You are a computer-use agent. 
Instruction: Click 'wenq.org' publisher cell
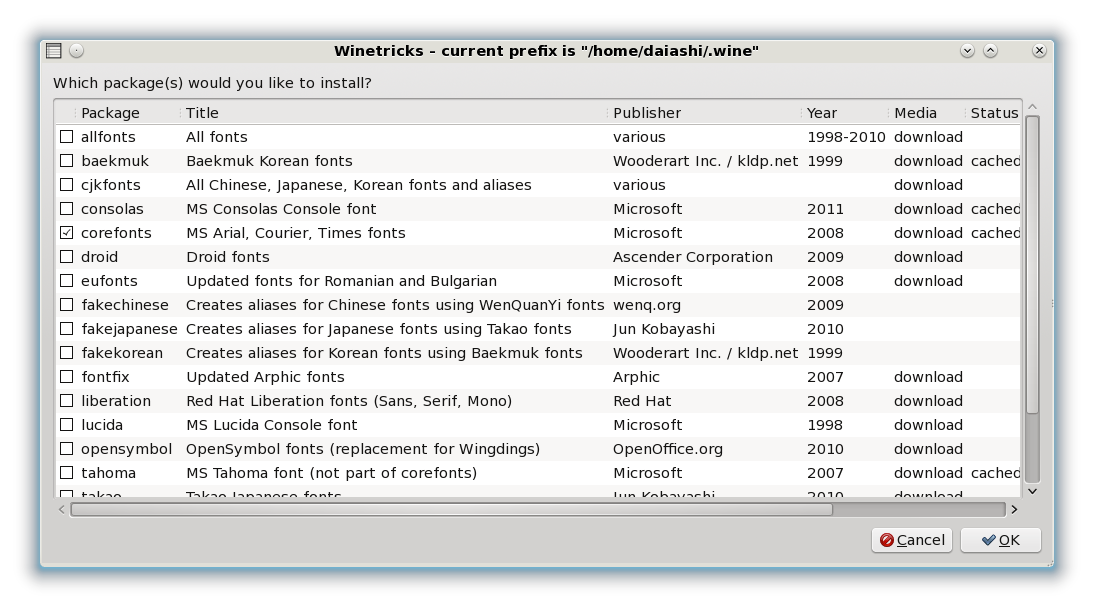[647, 305]
